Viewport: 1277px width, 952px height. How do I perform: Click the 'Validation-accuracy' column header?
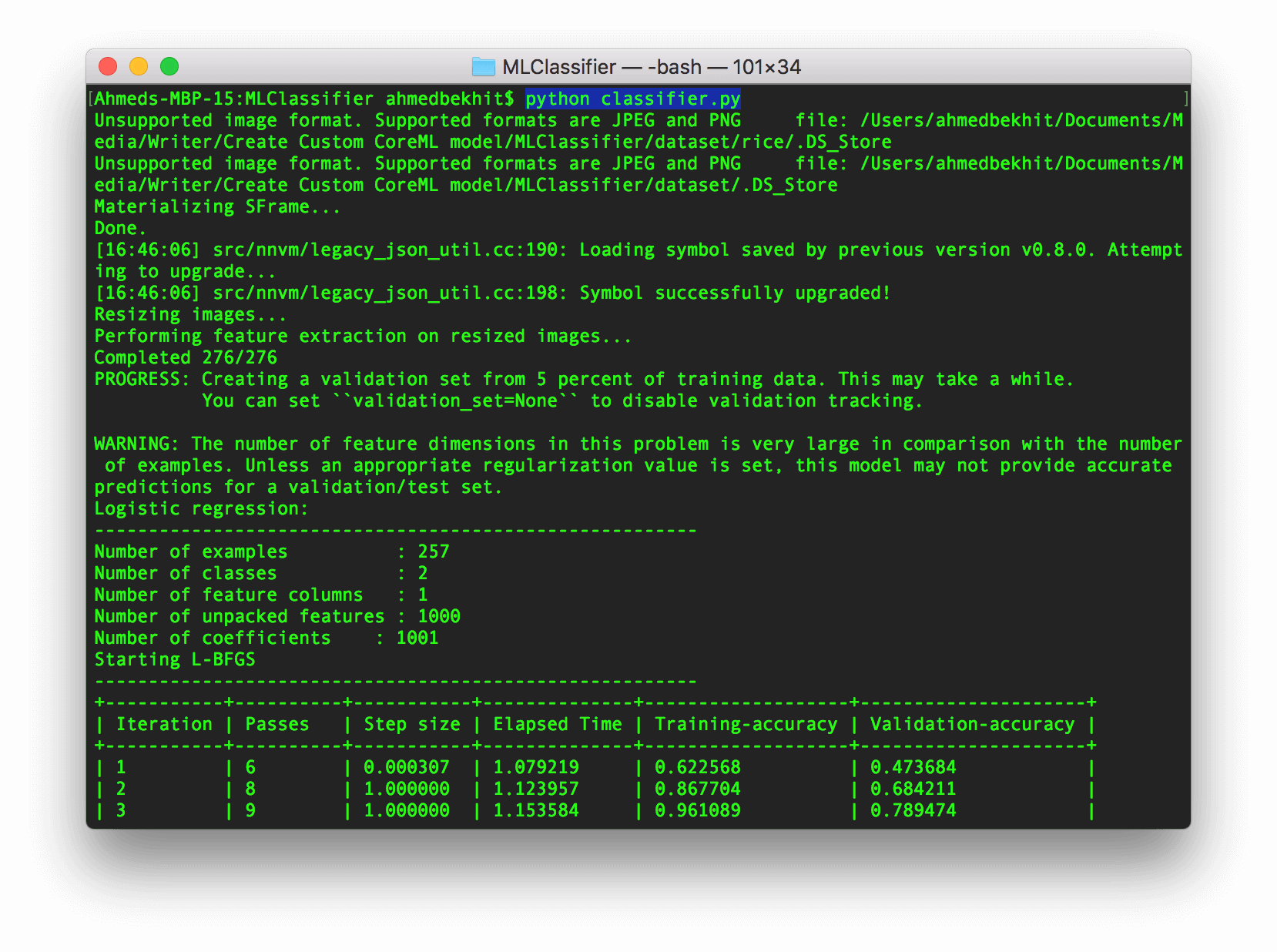[972, 725]
